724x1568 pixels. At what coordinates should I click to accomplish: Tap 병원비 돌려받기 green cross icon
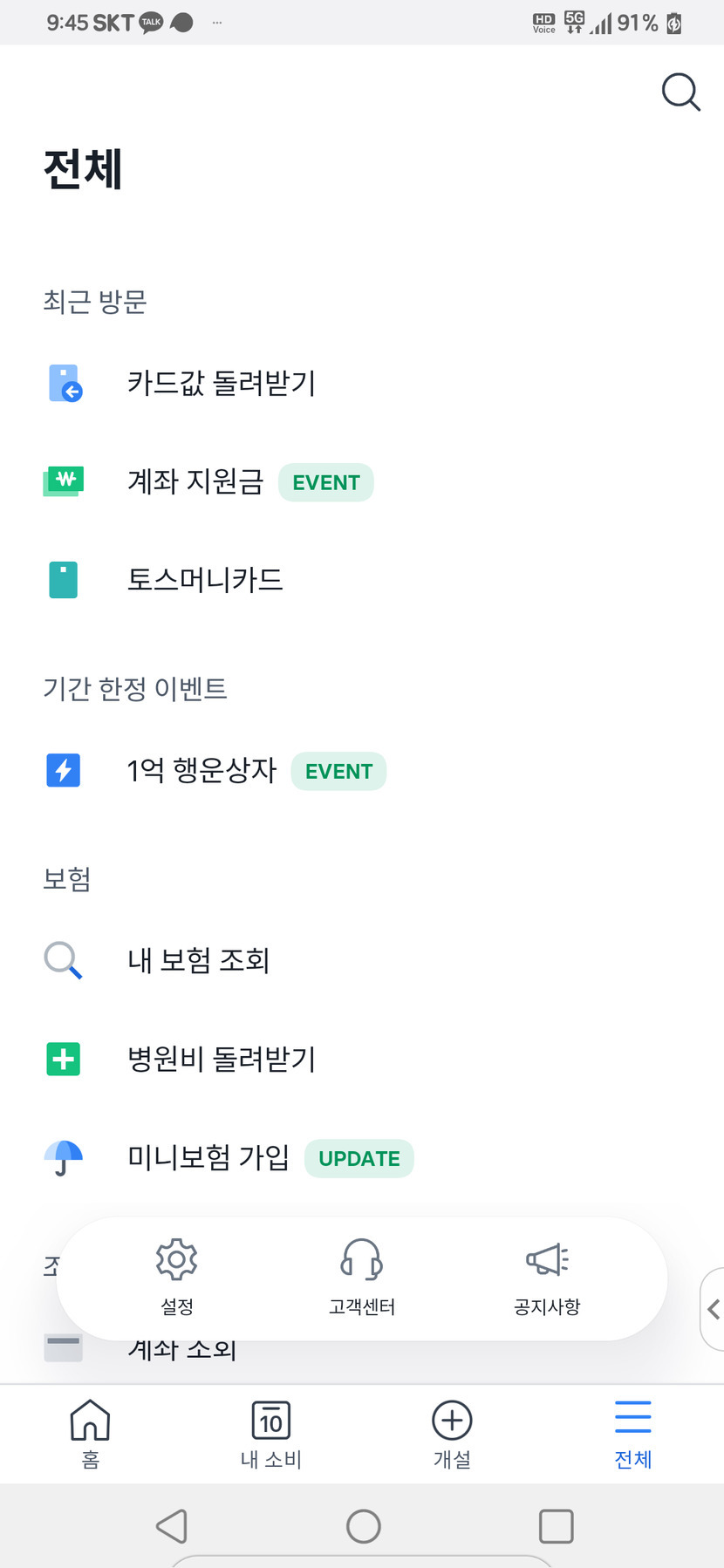(x=64, y=1060)
